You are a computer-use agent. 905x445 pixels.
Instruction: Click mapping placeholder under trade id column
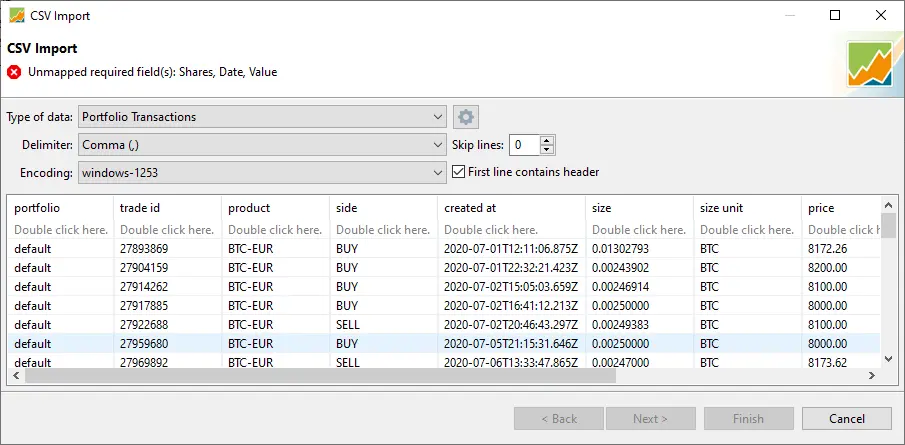(167, 230)
